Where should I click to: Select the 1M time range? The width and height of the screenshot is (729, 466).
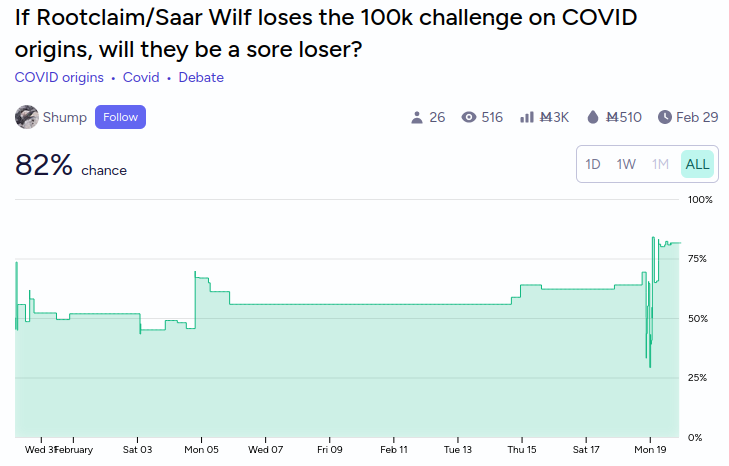(660, 164)
